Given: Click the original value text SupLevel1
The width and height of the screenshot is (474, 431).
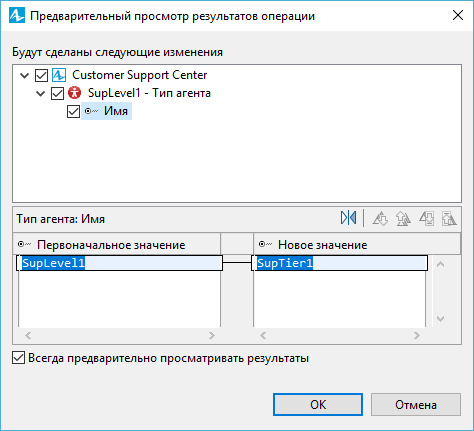Looking at the screenshot, I should pyautogui.click(x=53, y=263).
